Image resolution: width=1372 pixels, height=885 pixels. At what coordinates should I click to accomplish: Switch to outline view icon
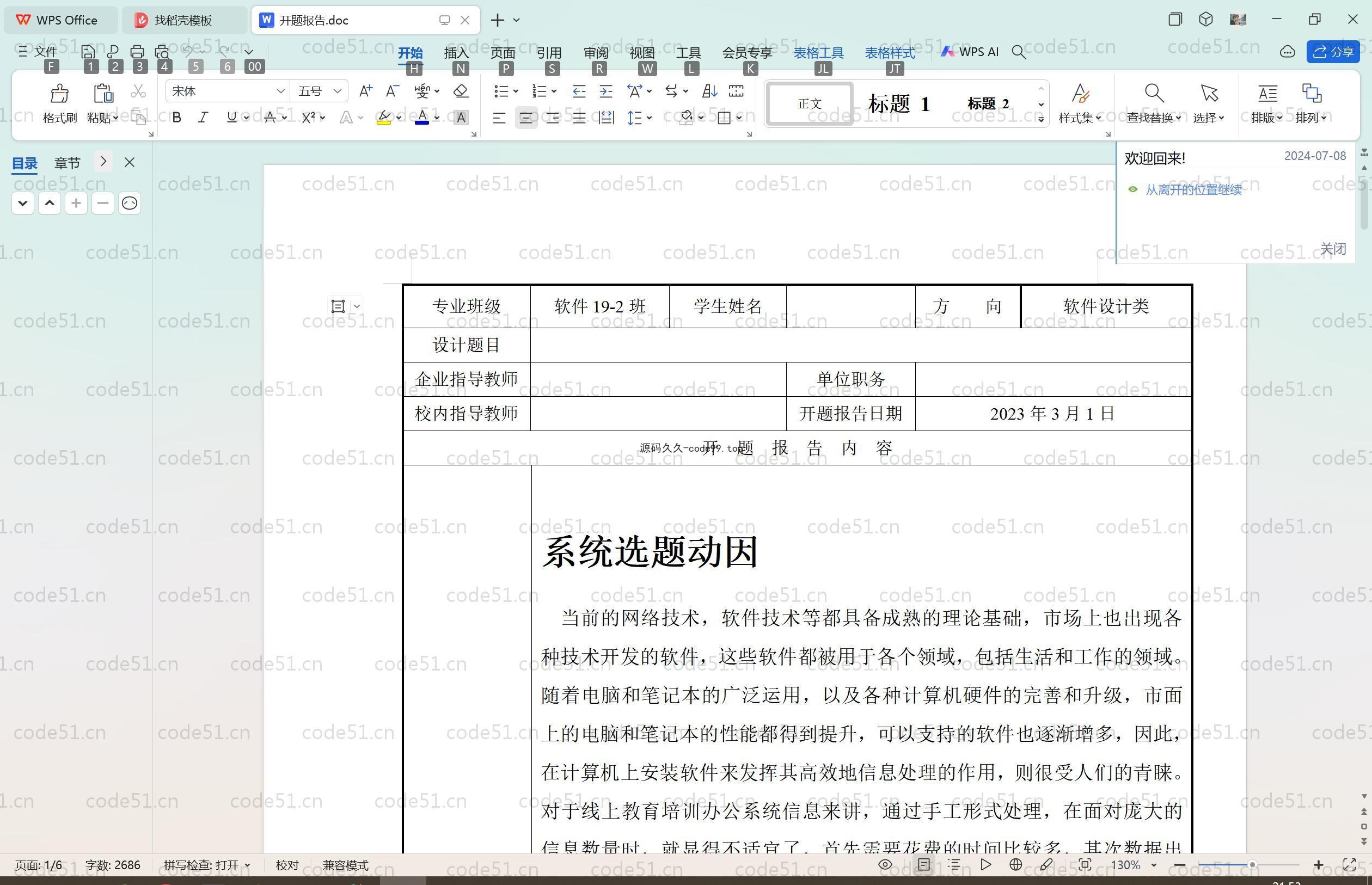(954, 864)
